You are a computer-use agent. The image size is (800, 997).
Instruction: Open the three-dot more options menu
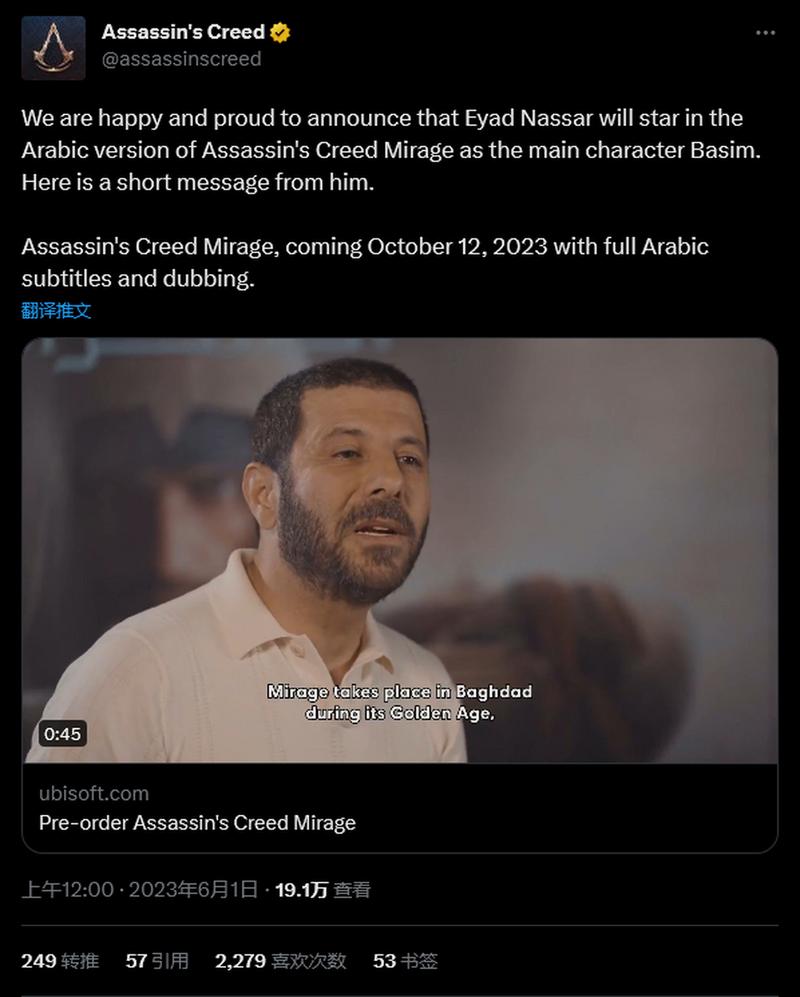(x=765, y=33)
